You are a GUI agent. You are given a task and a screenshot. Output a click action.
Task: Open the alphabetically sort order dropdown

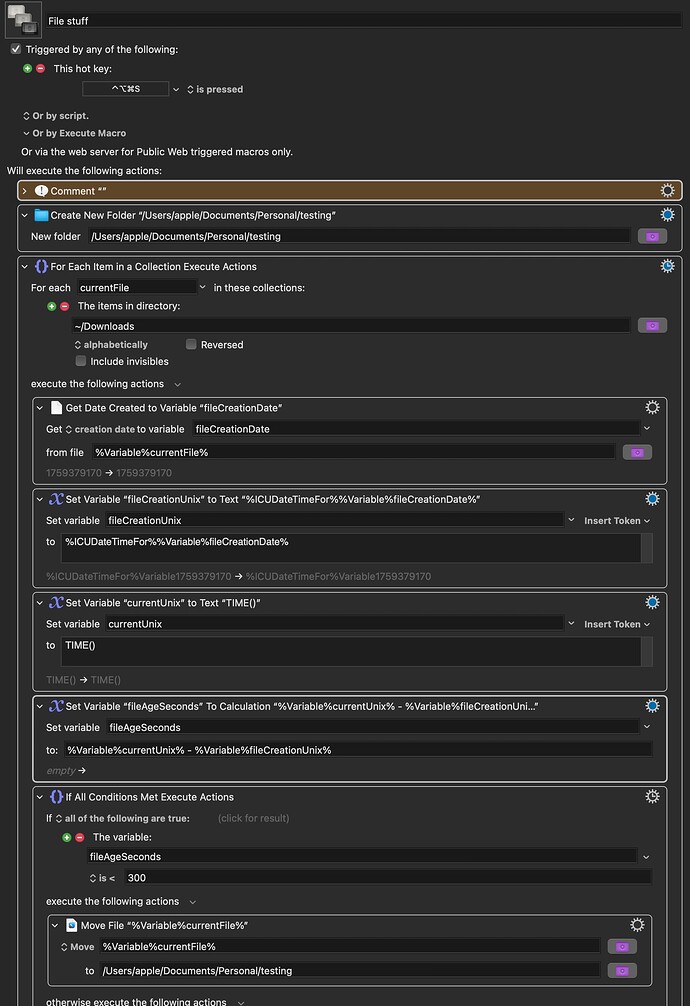(x=110, y=345)
